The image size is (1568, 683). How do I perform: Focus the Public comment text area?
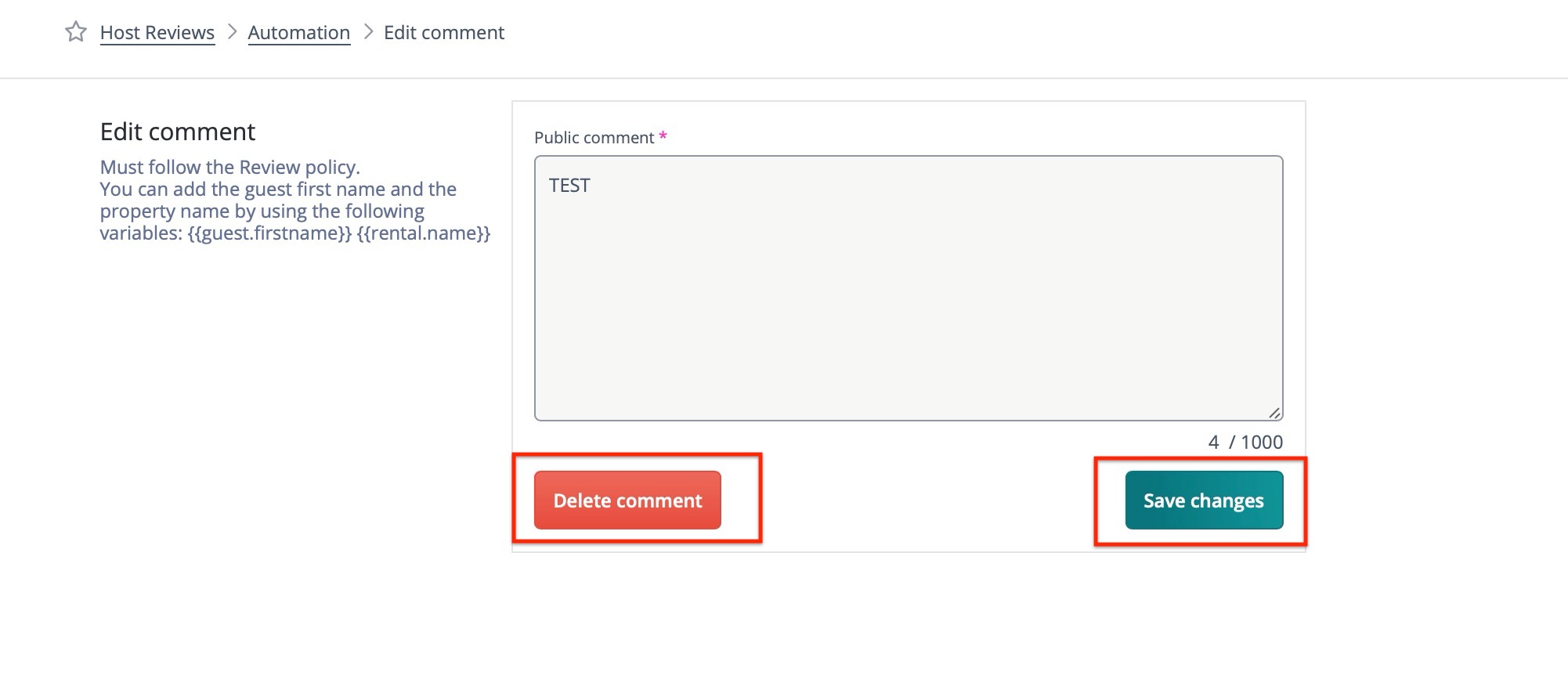(908, 298)
